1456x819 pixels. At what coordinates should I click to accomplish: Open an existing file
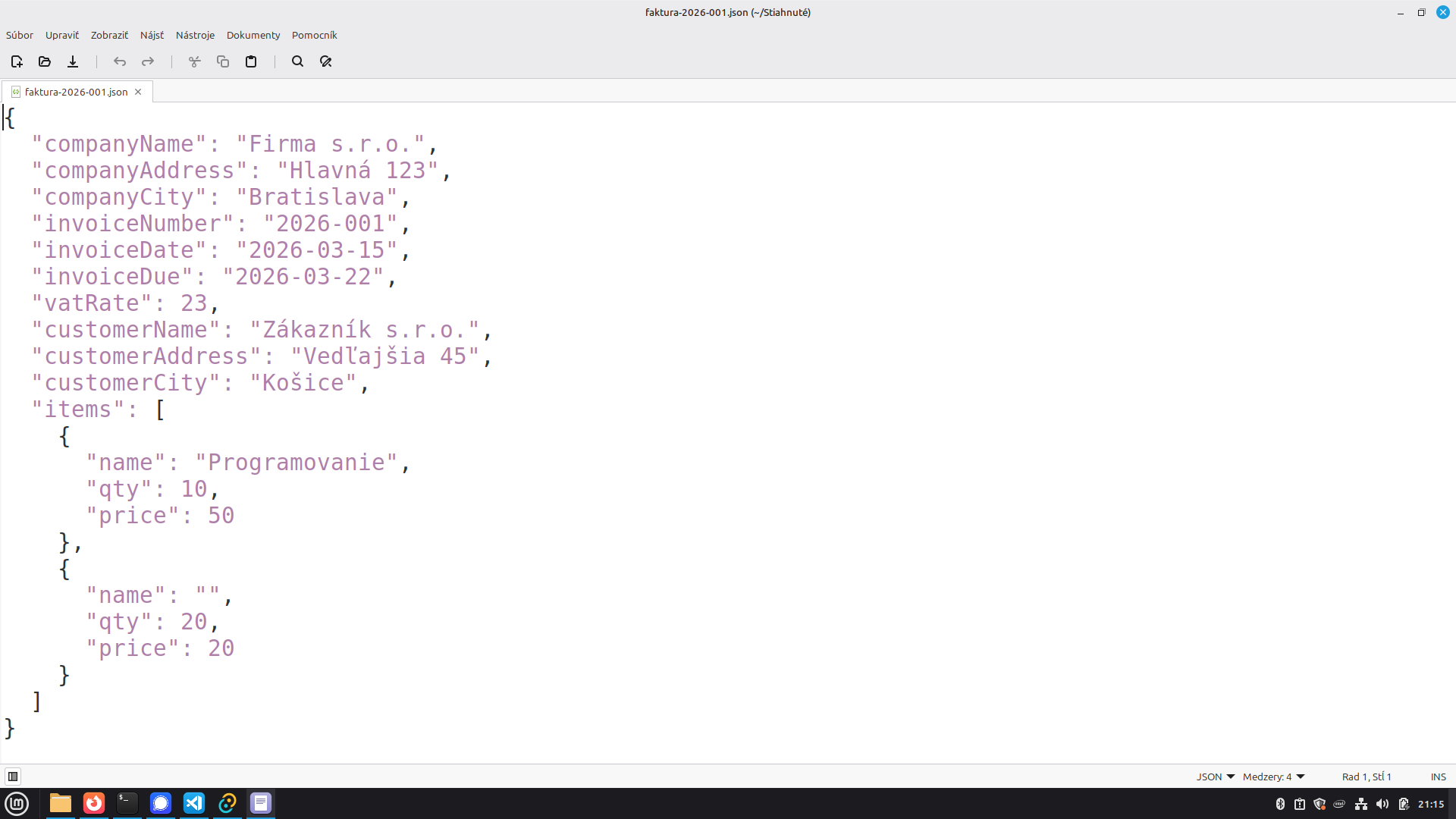[x=44, y=61]
